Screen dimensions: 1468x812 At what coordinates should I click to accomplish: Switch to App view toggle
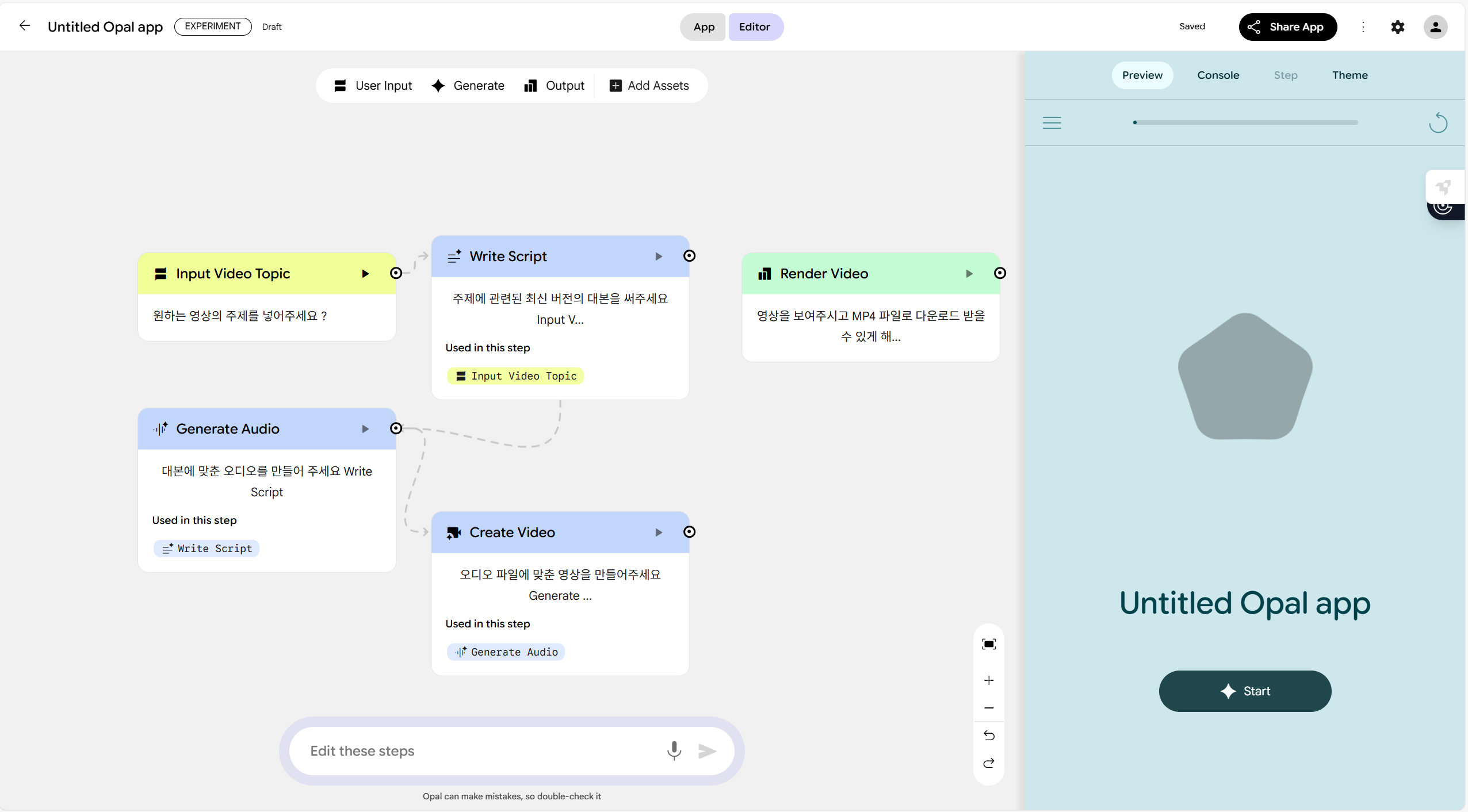coord(704,27)
